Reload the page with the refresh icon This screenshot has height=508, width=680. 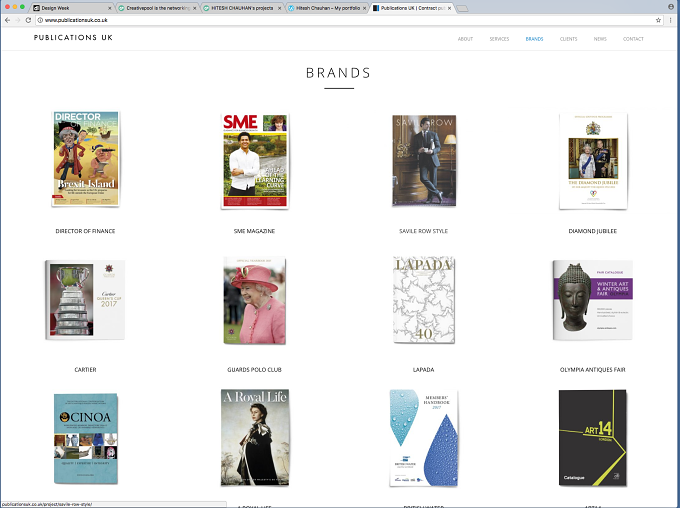(x=28, y=20)
